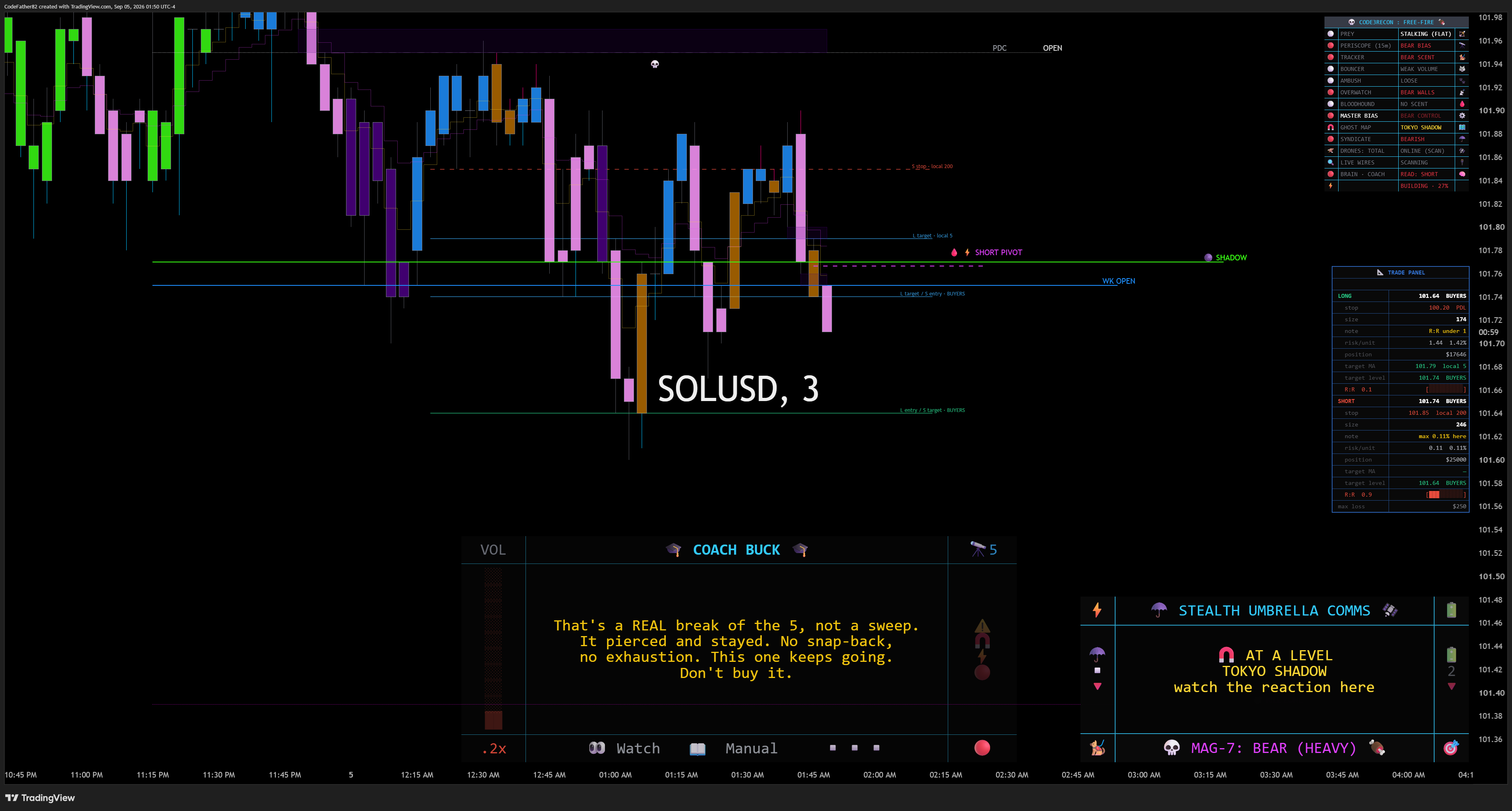Viewport: 1512px width, 811px height.
Task: Toggle the white dot beside PREY
Action: 1331,33
